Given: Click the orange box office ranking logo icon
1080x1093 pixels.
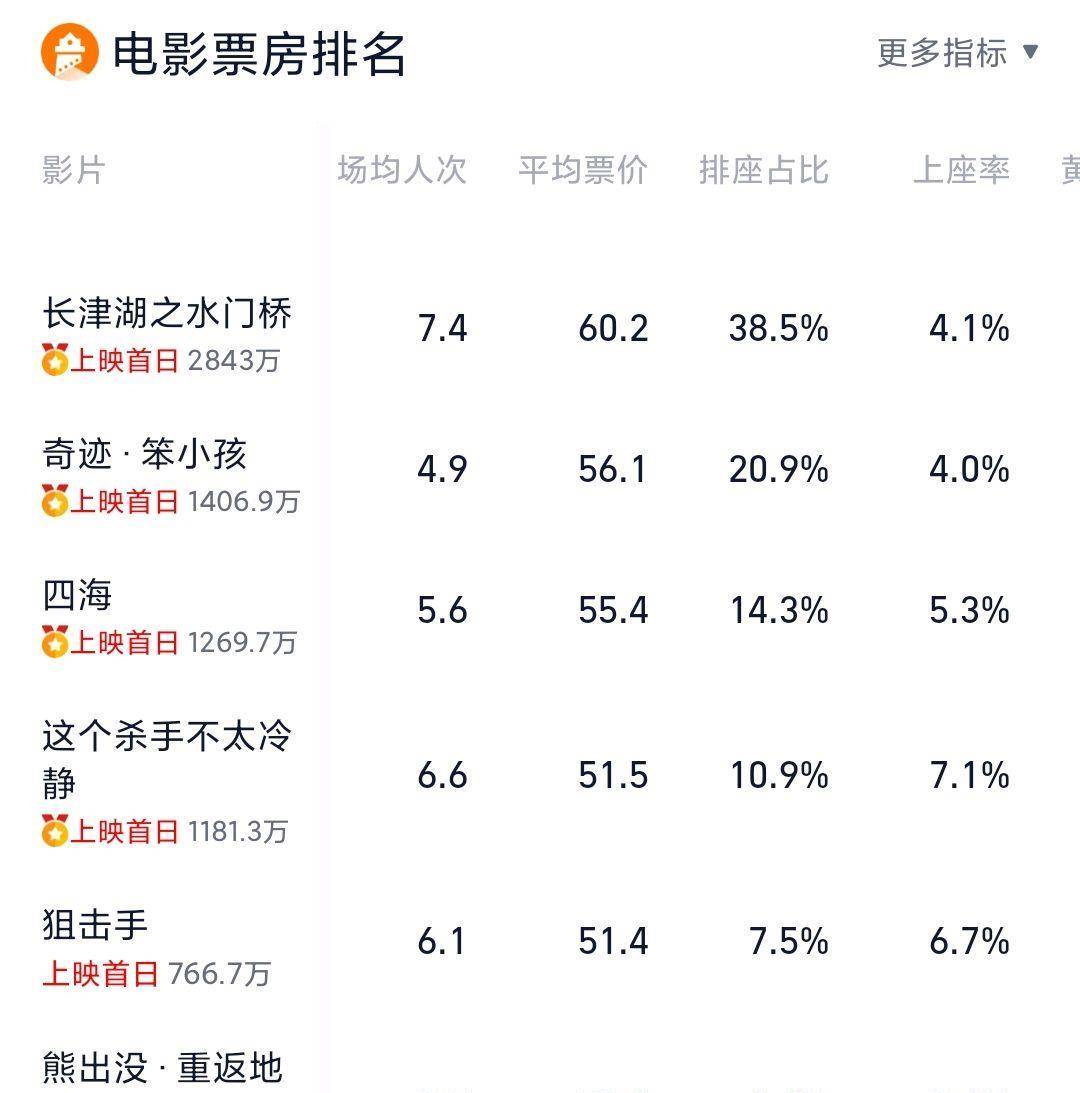Looking at the screenshot, I should [x=70, y=52].
